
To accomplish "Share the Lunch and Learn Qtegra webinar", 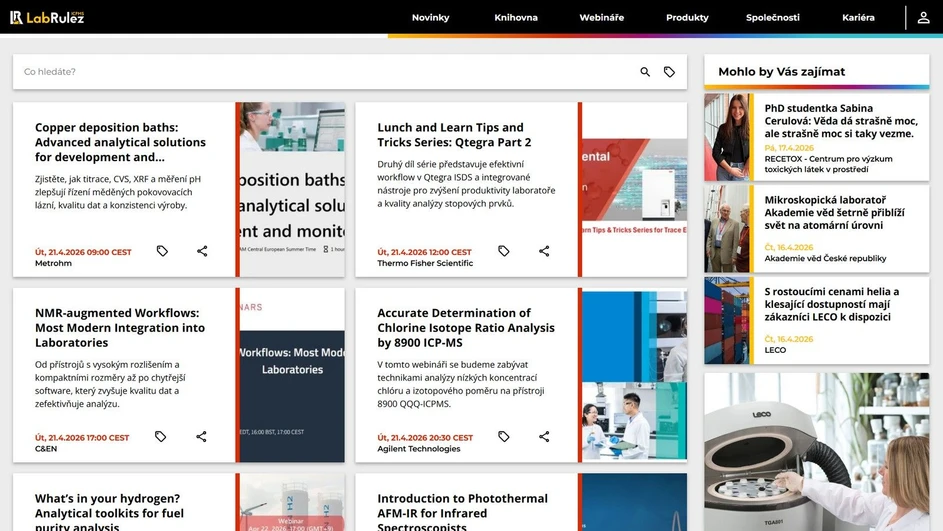I will [x=544, y=251].
